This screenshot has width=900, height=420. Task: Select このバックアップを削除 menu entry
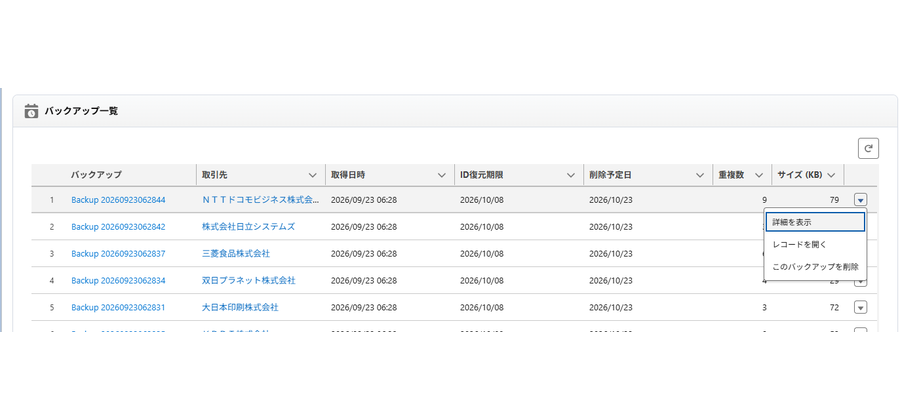(815, 267)
